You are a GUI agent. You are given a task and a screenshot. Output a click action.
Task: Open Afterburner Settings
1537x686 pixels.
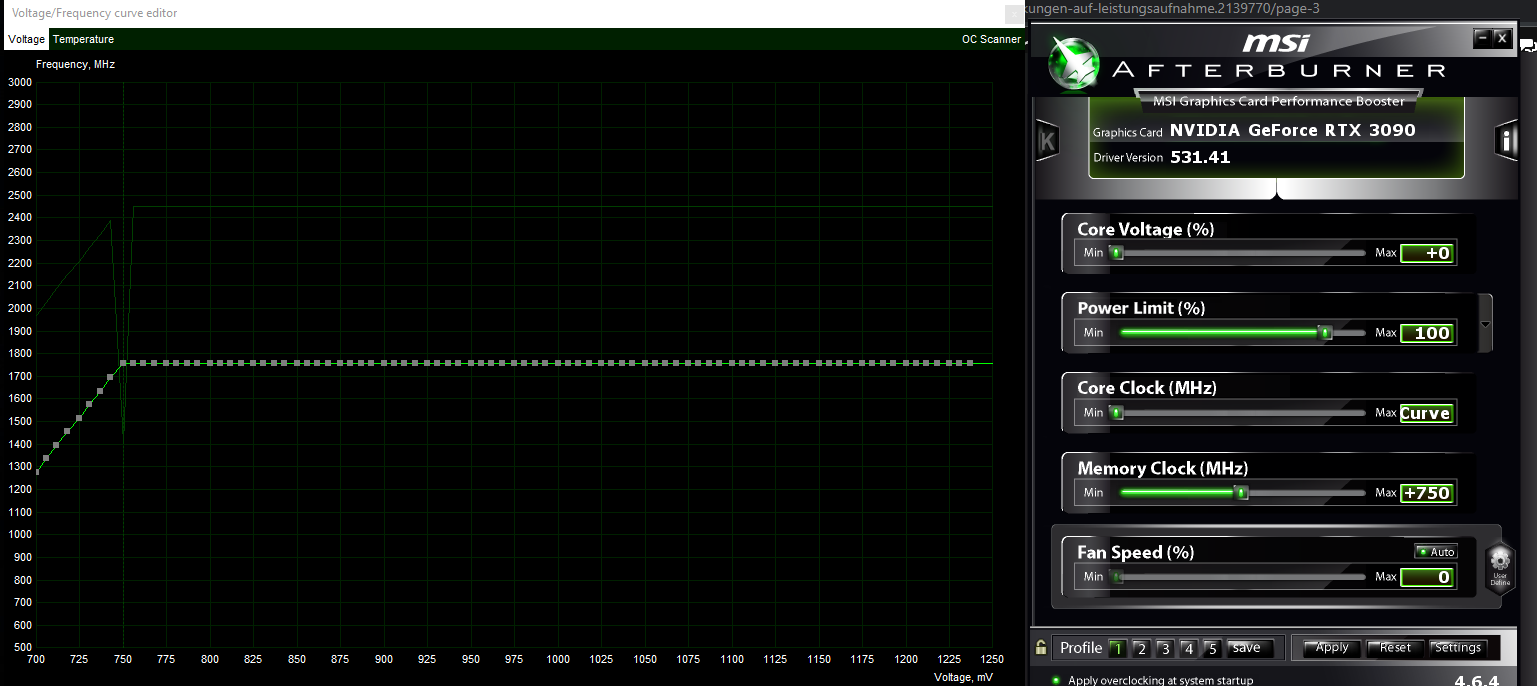coord(1457,647)
